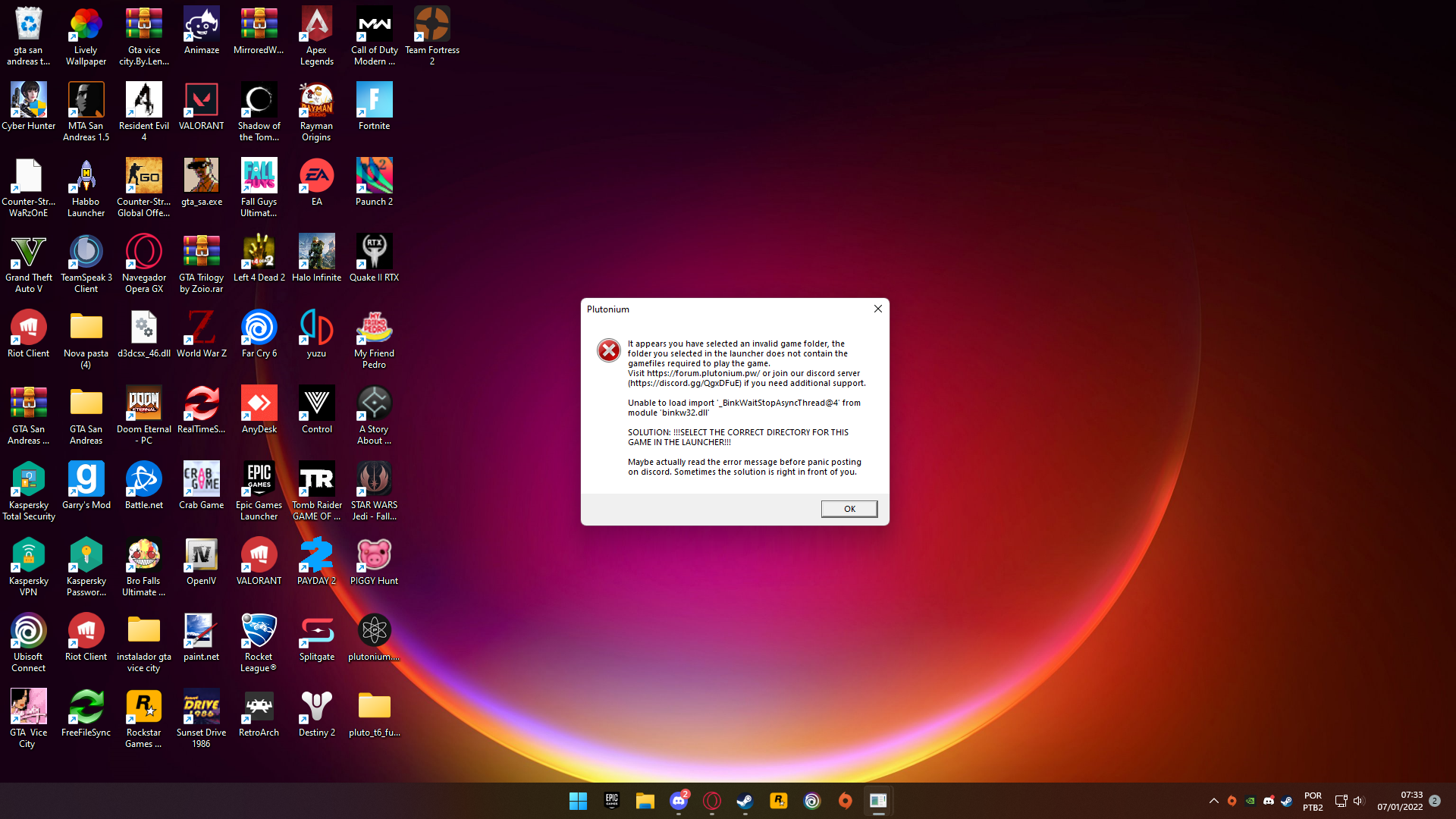Select the Shadow of the Tomb Raider icon
The width and height of the screenshot is (1456, 819).
[x=259, y=112]
